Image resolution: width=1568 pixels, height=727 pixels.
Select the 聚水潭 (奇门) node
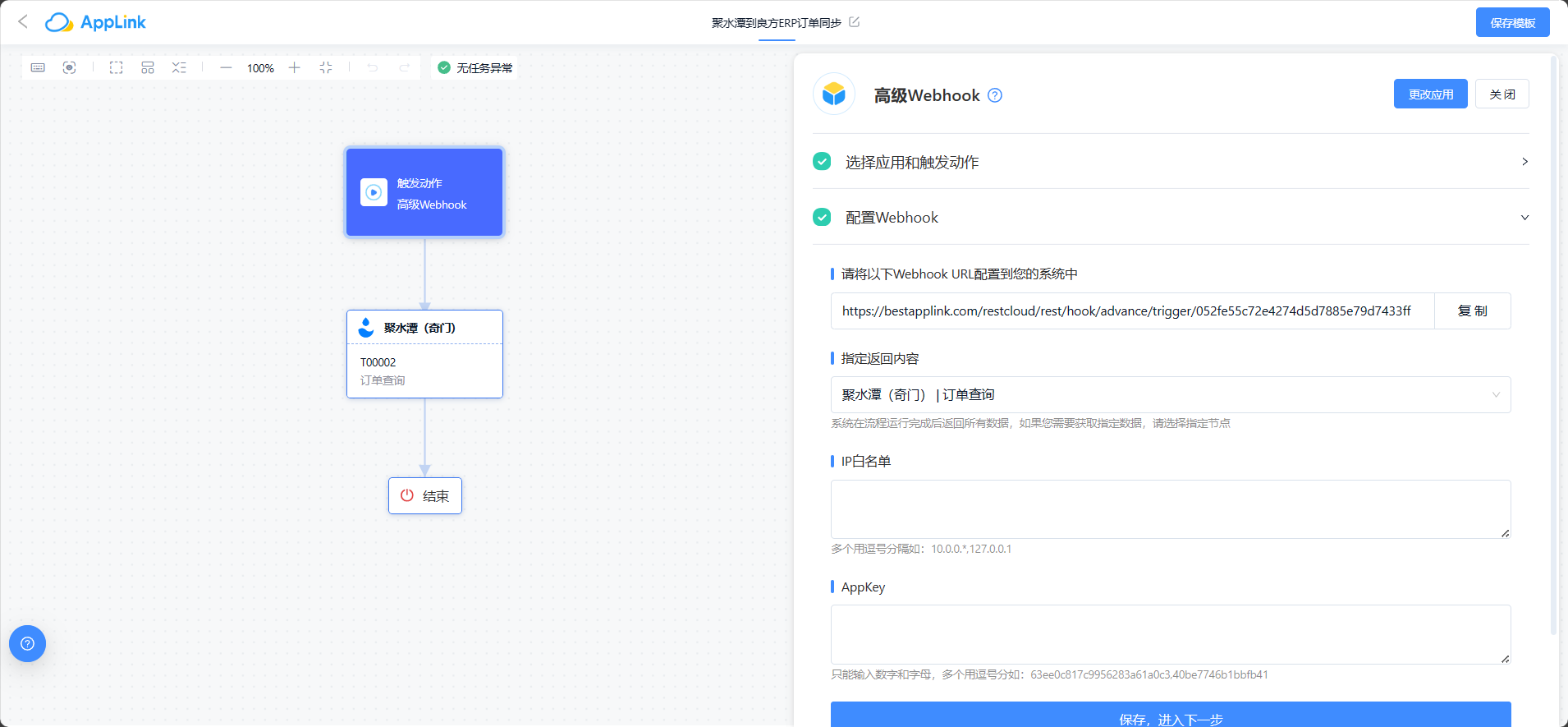(424, 354)
